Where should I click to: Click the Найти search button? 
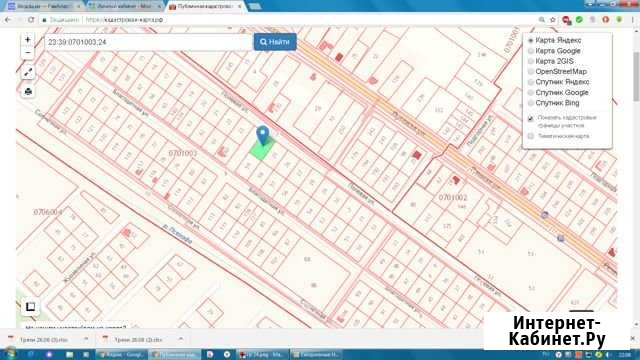275,42
